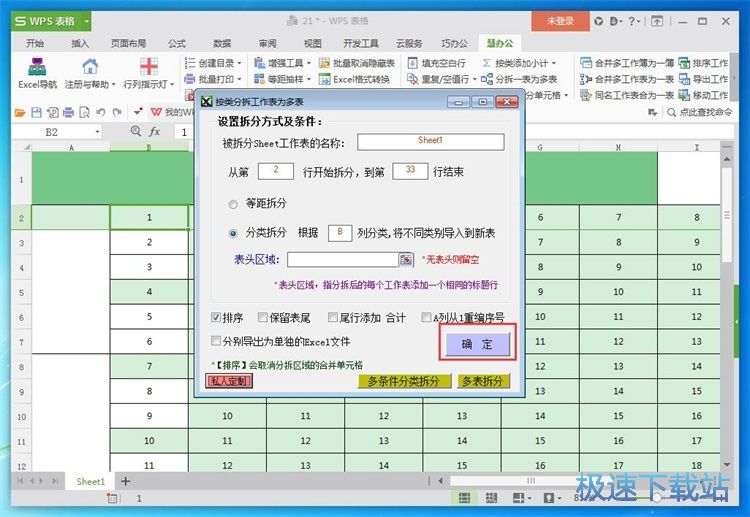Click the redo arrow icon
The width and height of the screenshot is (750, 517).
coord(117,112)
